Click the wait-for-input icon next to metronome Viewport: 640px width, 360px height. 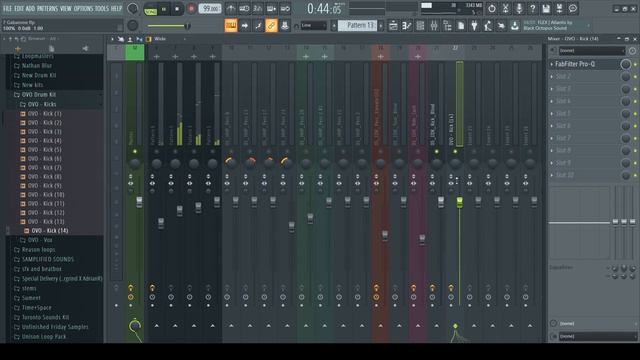click(x=244, y=9)
